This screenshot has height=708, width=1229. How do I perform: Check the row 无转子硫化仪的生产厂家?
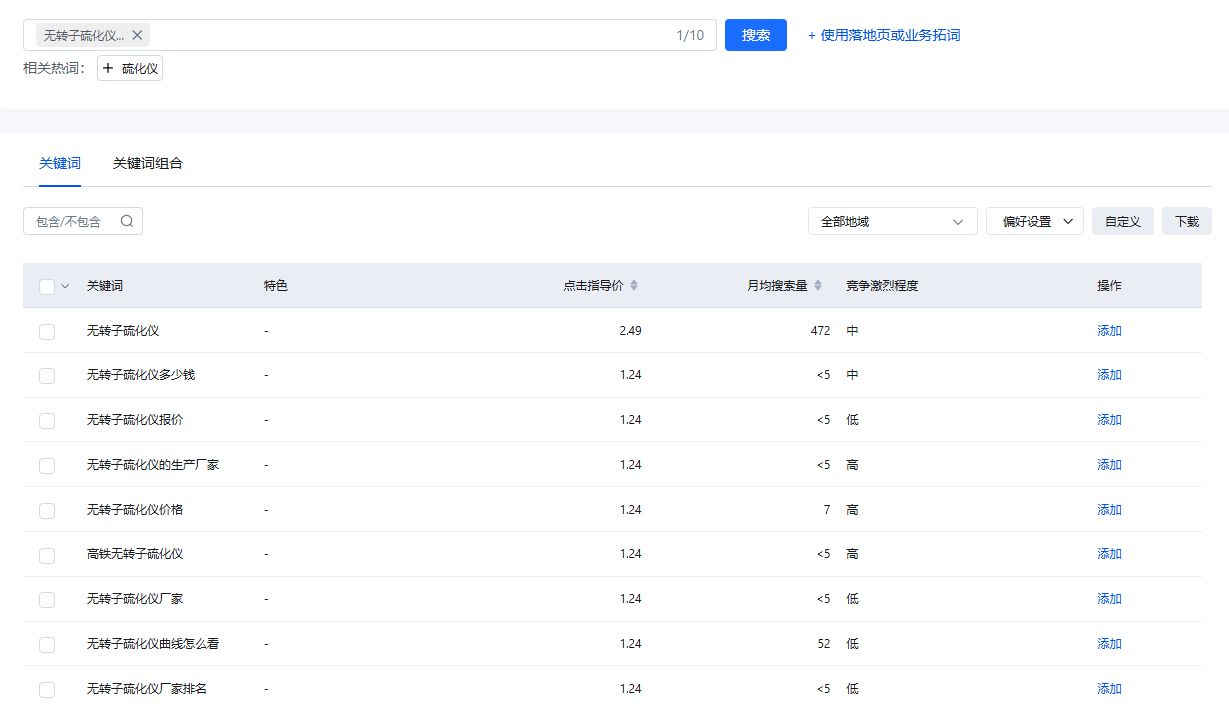(47, 465)
